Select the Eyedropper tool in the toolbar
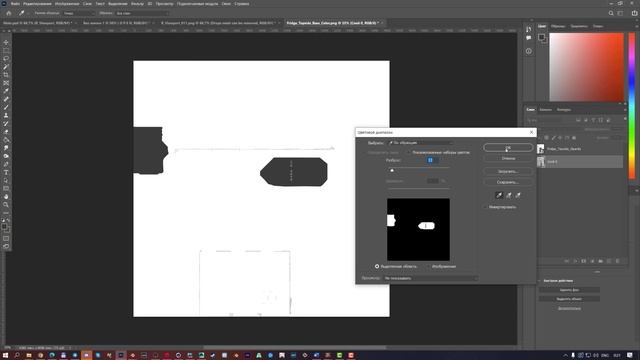640x360 pixels. click(x=6, y=91)
